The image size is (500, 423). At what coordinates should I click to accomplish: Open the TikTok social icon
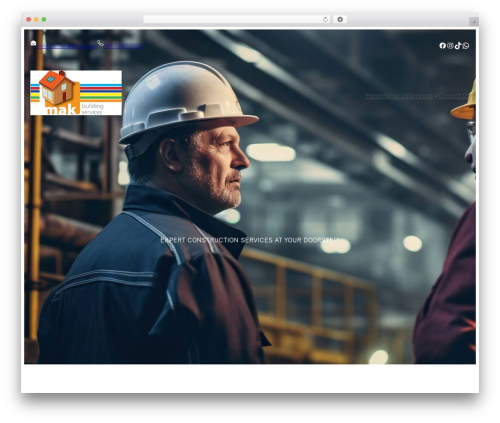click(x=458, y=46)
